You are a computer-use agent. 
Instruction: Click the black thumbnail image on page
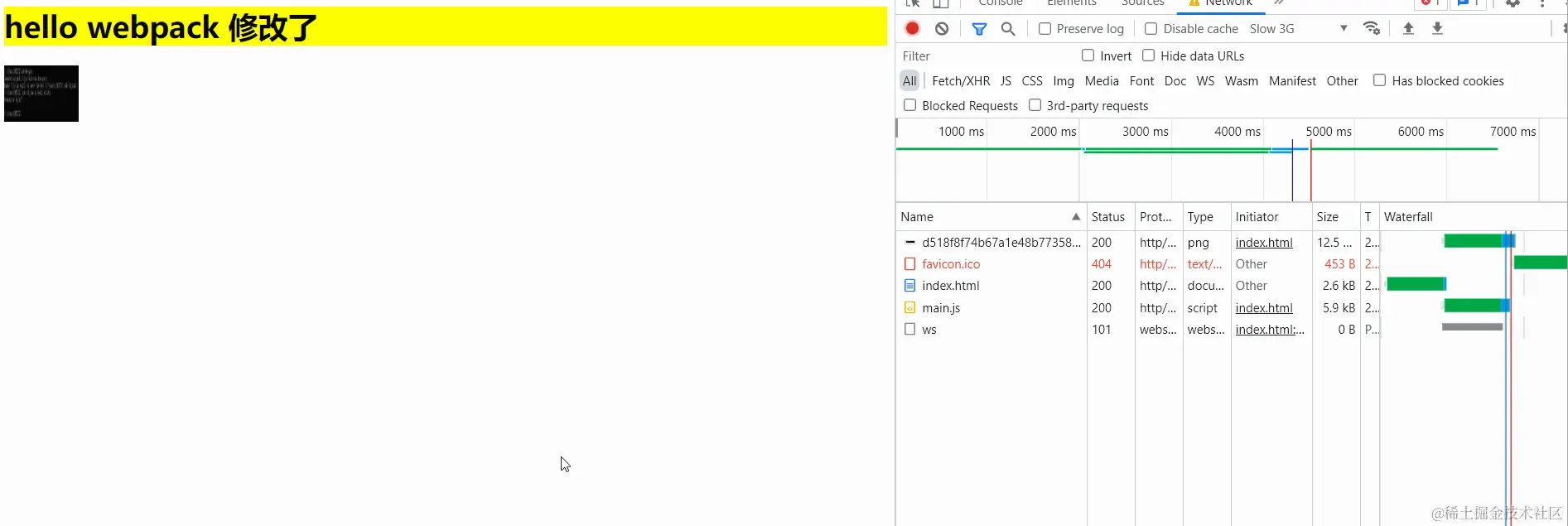click(x=41, y=94)
